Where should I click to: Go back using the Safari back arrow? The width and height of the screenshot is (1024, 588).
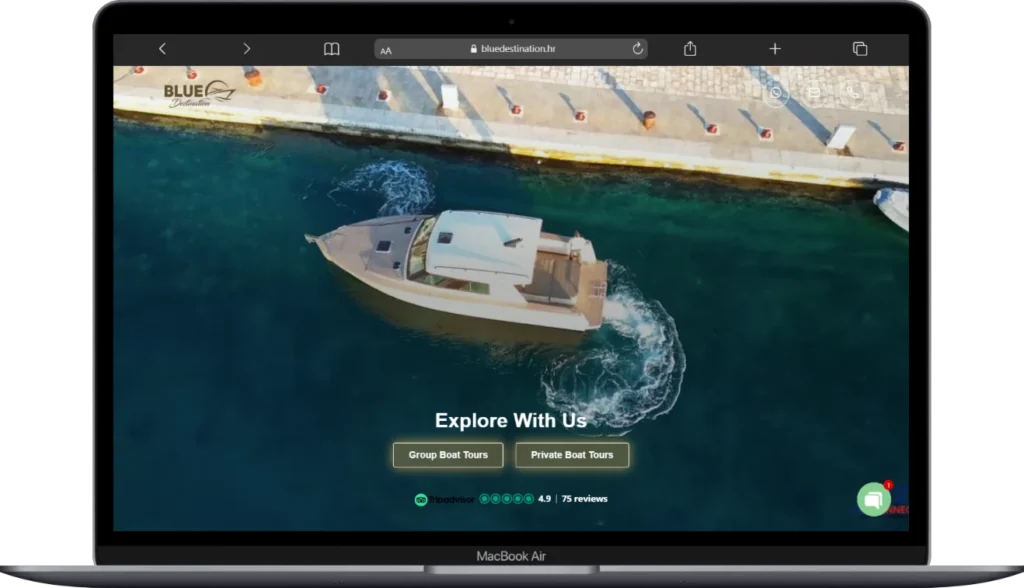tap(162, 49)
